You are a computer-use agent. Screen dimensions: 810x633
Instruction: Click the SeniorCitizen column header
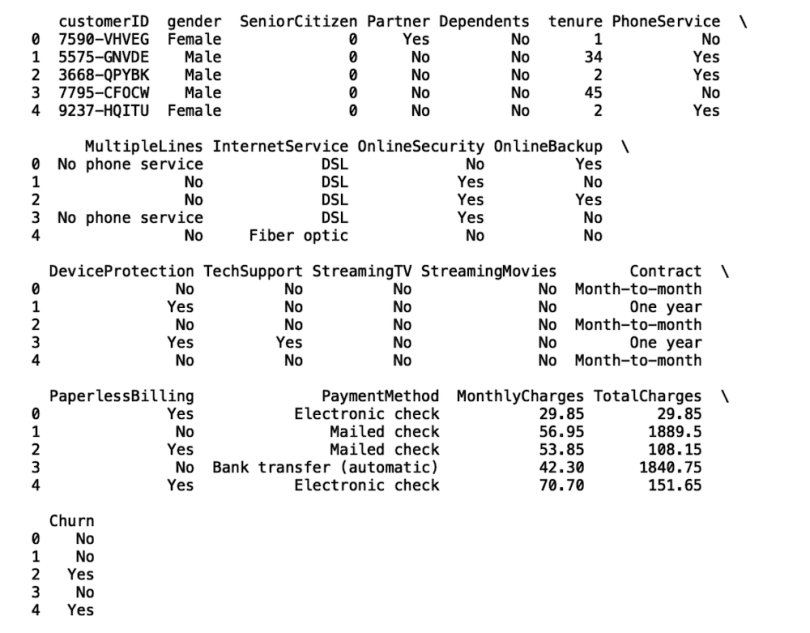tap(305, 21)
